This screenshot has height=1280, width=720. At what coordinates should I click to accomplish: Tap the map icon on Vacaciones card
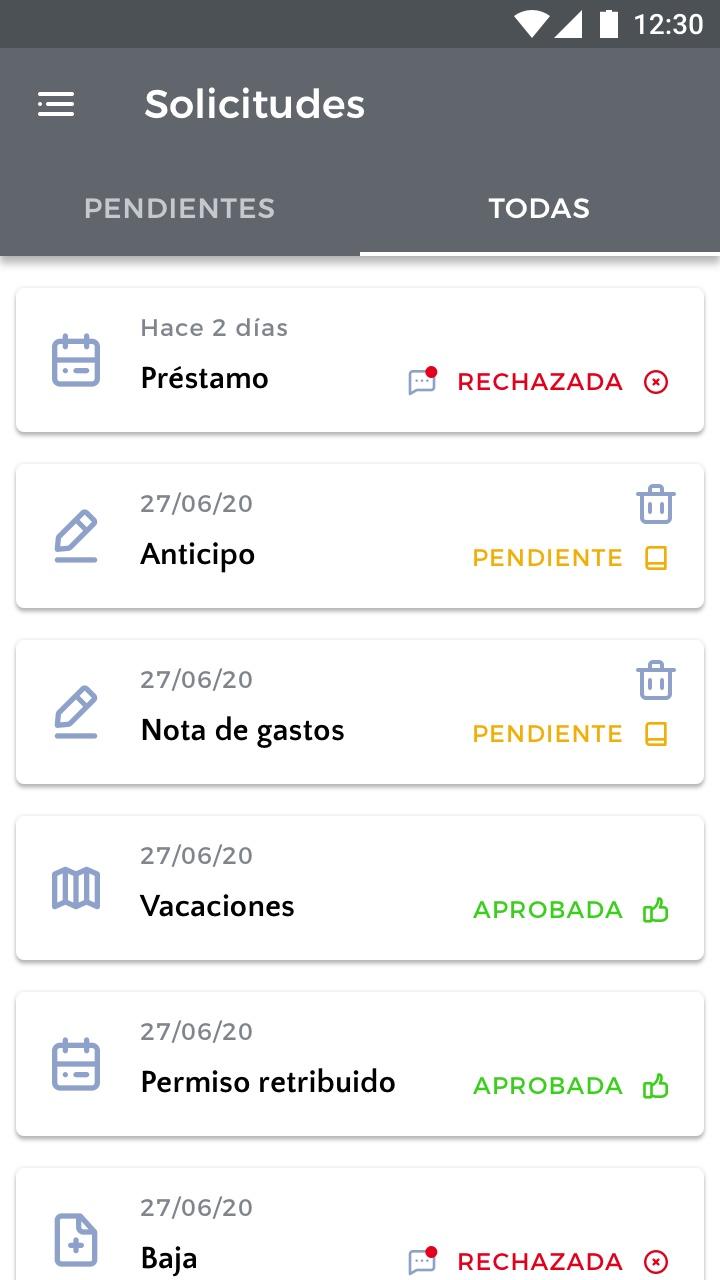pyautogui.click(x=76, y=888)
